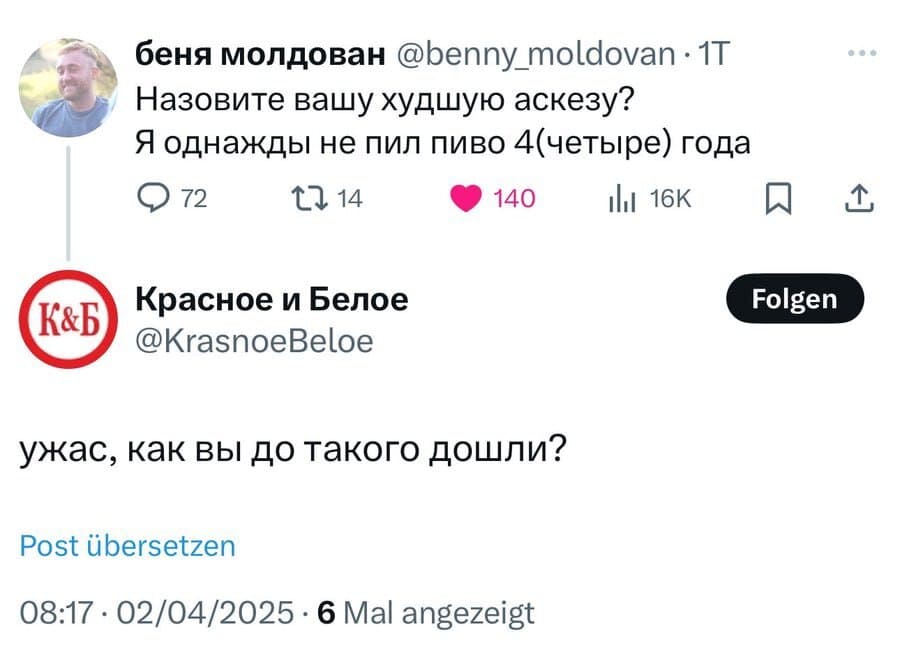Unlike the post via the pink heart
900x650 pixels.
coord(465,199)
